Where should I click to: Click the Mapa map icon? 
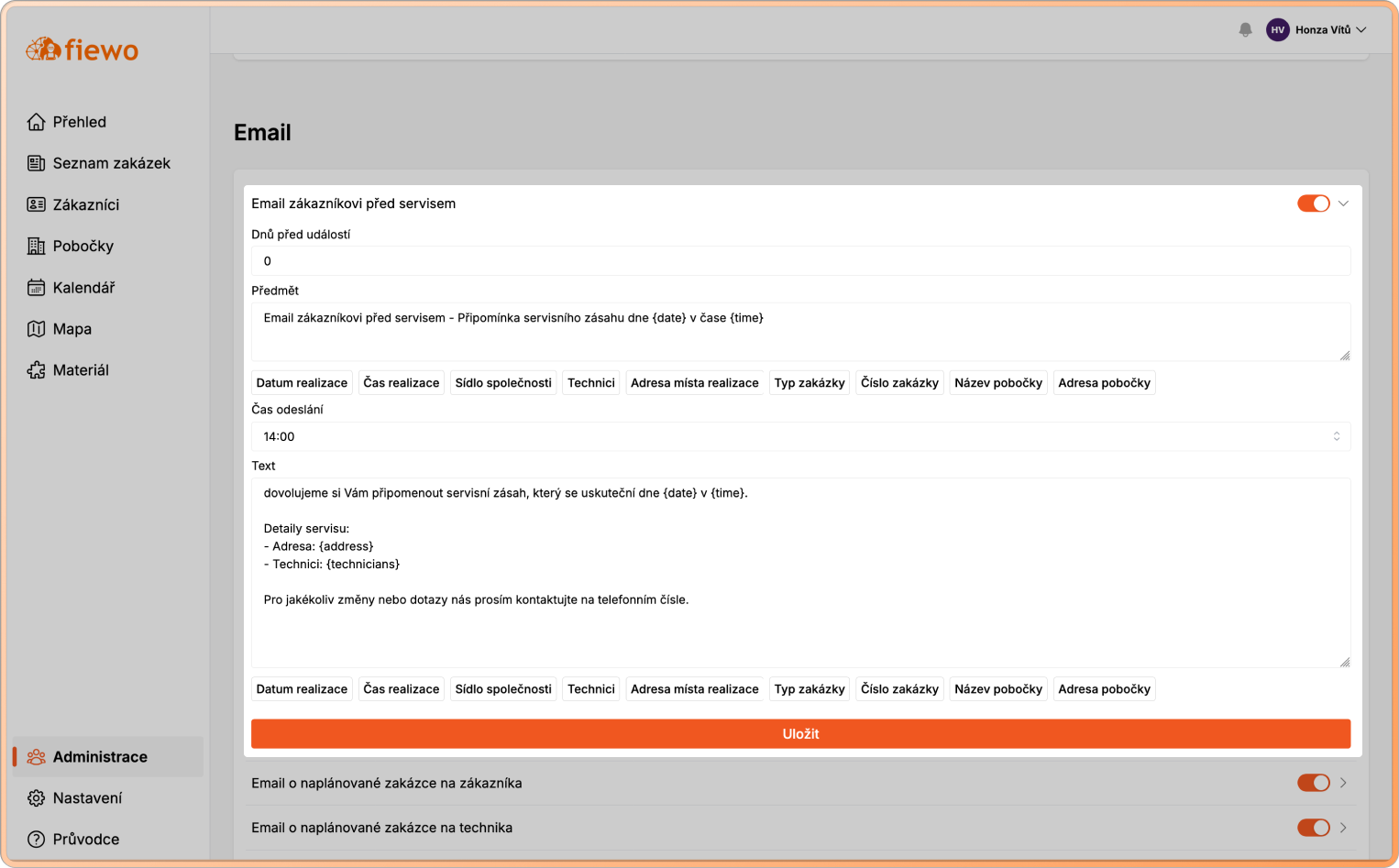36,329
